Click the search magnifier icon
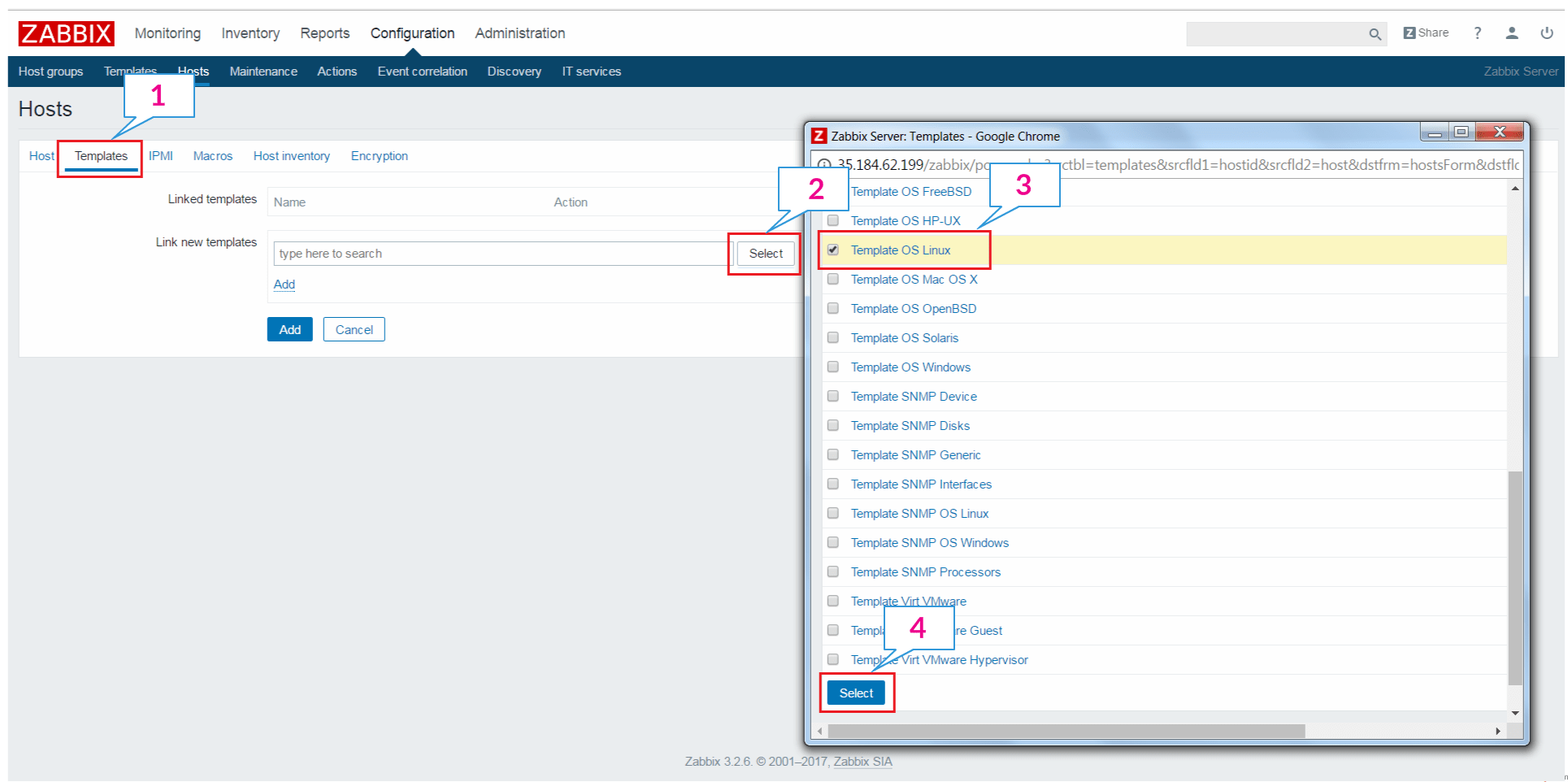Image resolution: width=1568 pixels, height=782 pixels. coord(1375,34)
